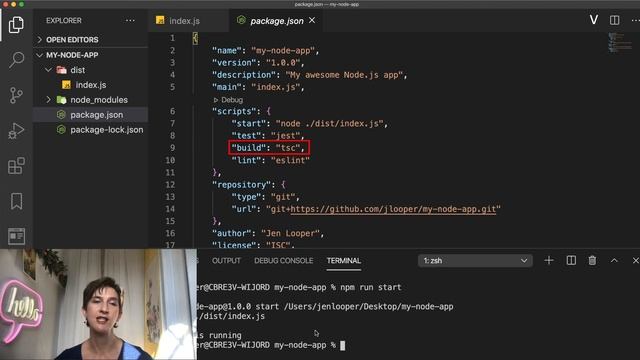
Task: Switch to the DEBUG CONSOLE tab
Action: [x=284, y=260]
